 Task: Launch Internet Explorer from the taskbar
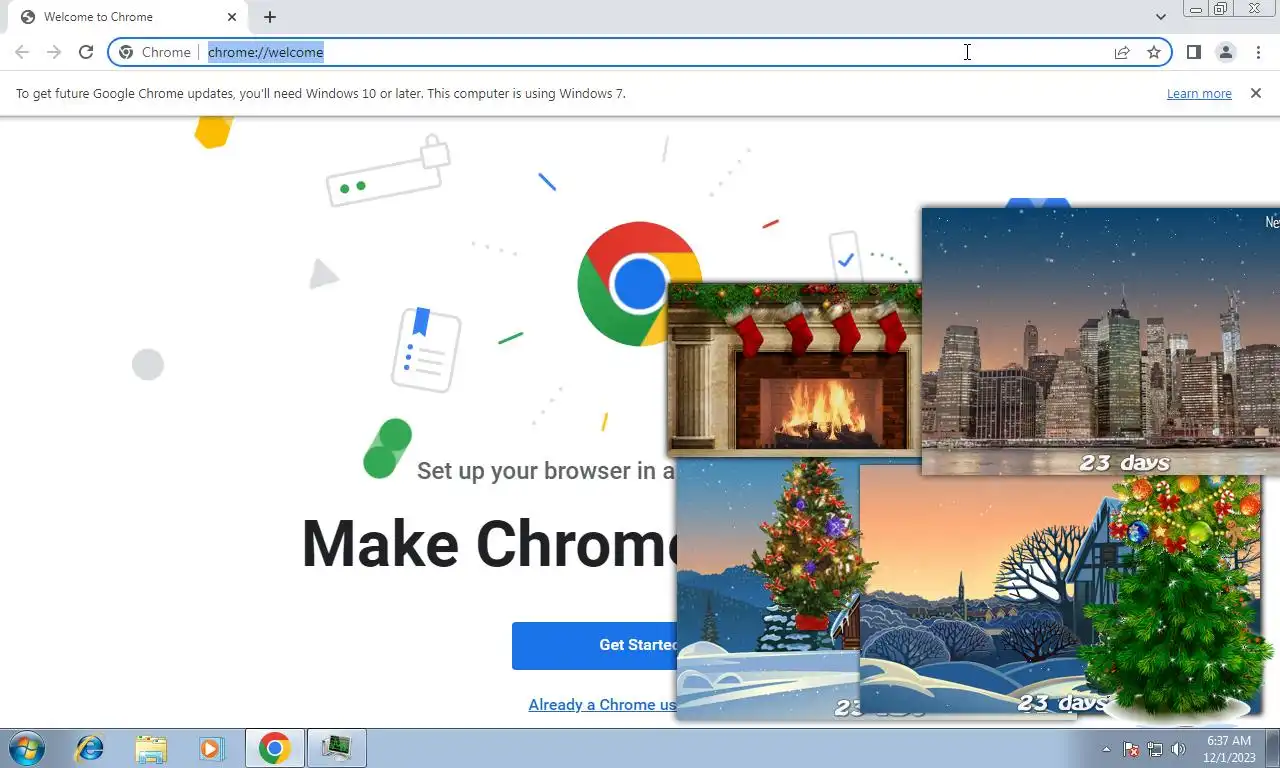click(x=90, y=748)
